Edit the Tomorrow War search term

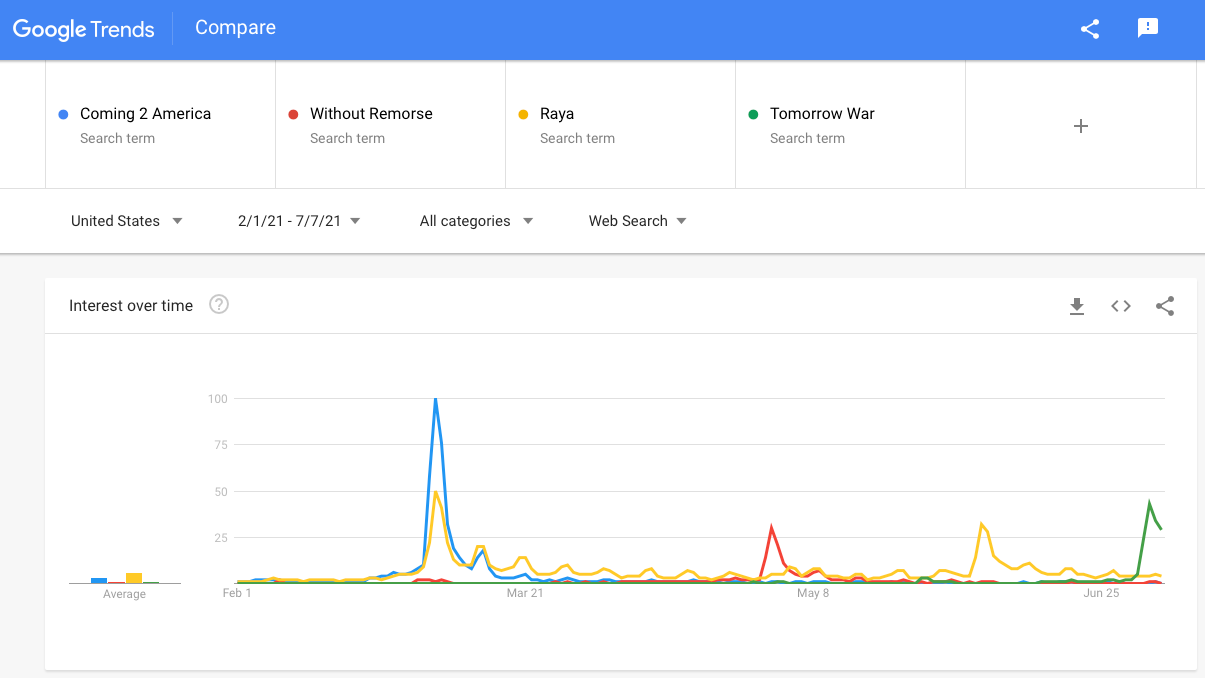pyautogui.click(x=850, y=125)
